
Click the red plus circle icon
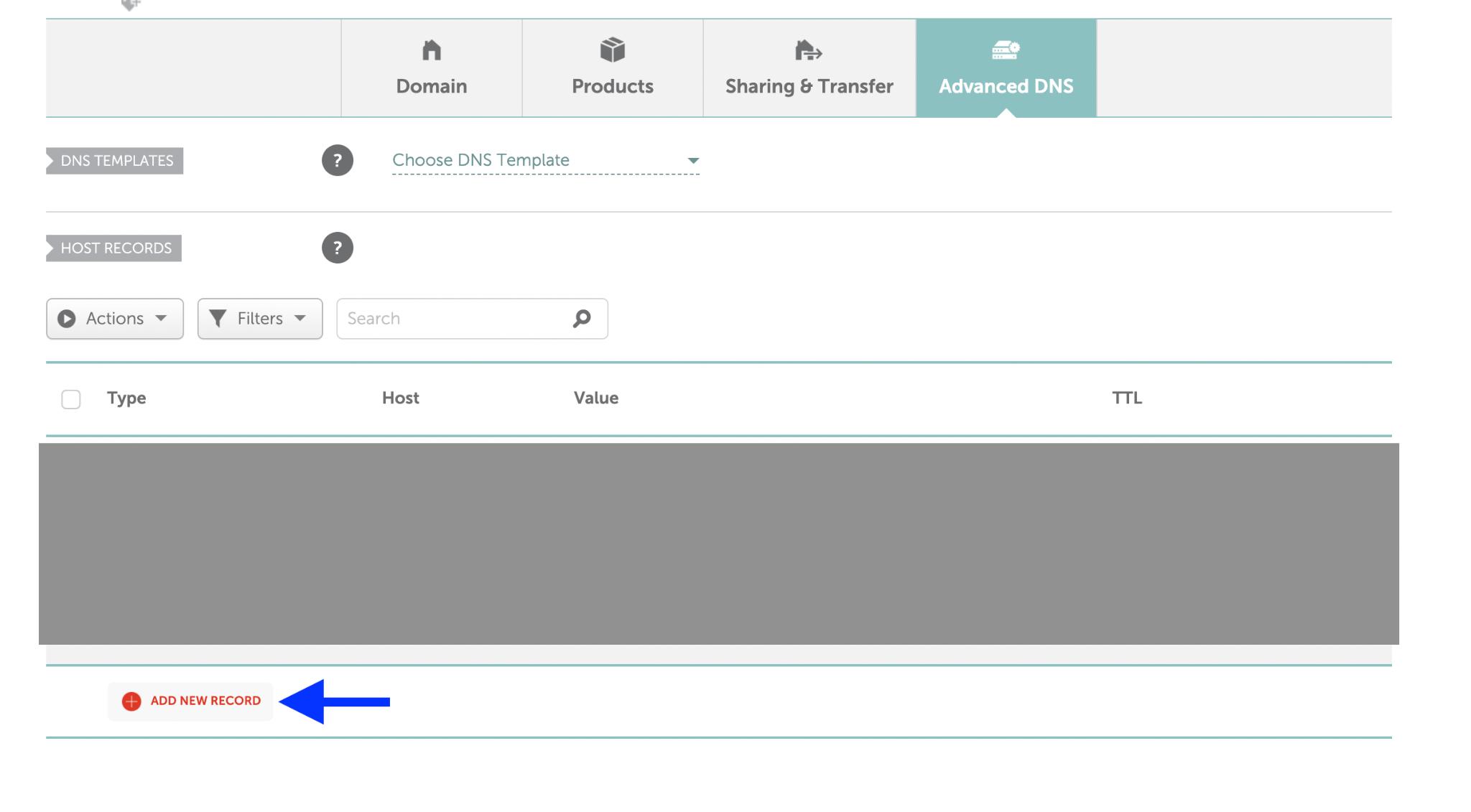[131, 701]
